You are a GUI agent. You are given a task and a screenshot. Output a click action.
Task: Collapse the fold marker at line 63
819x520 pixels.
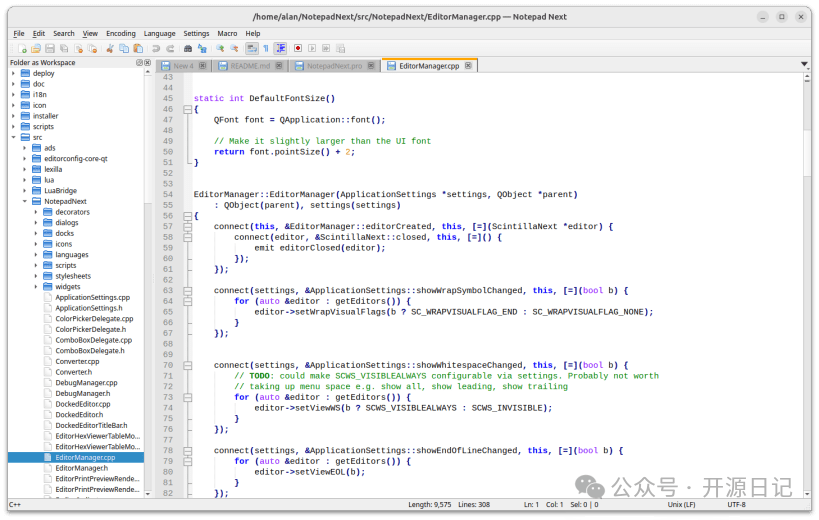(x=188, y=291)
